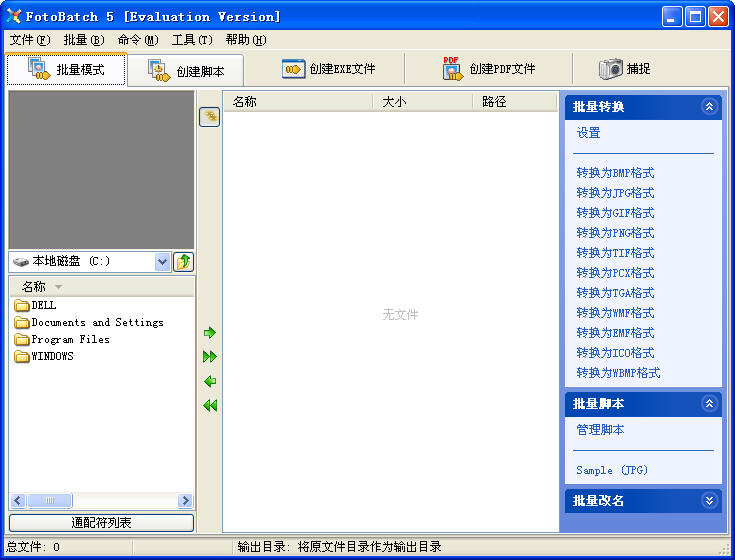Click 总文件: 0 status bar text
735x560 pixels.
coord(33,547)
